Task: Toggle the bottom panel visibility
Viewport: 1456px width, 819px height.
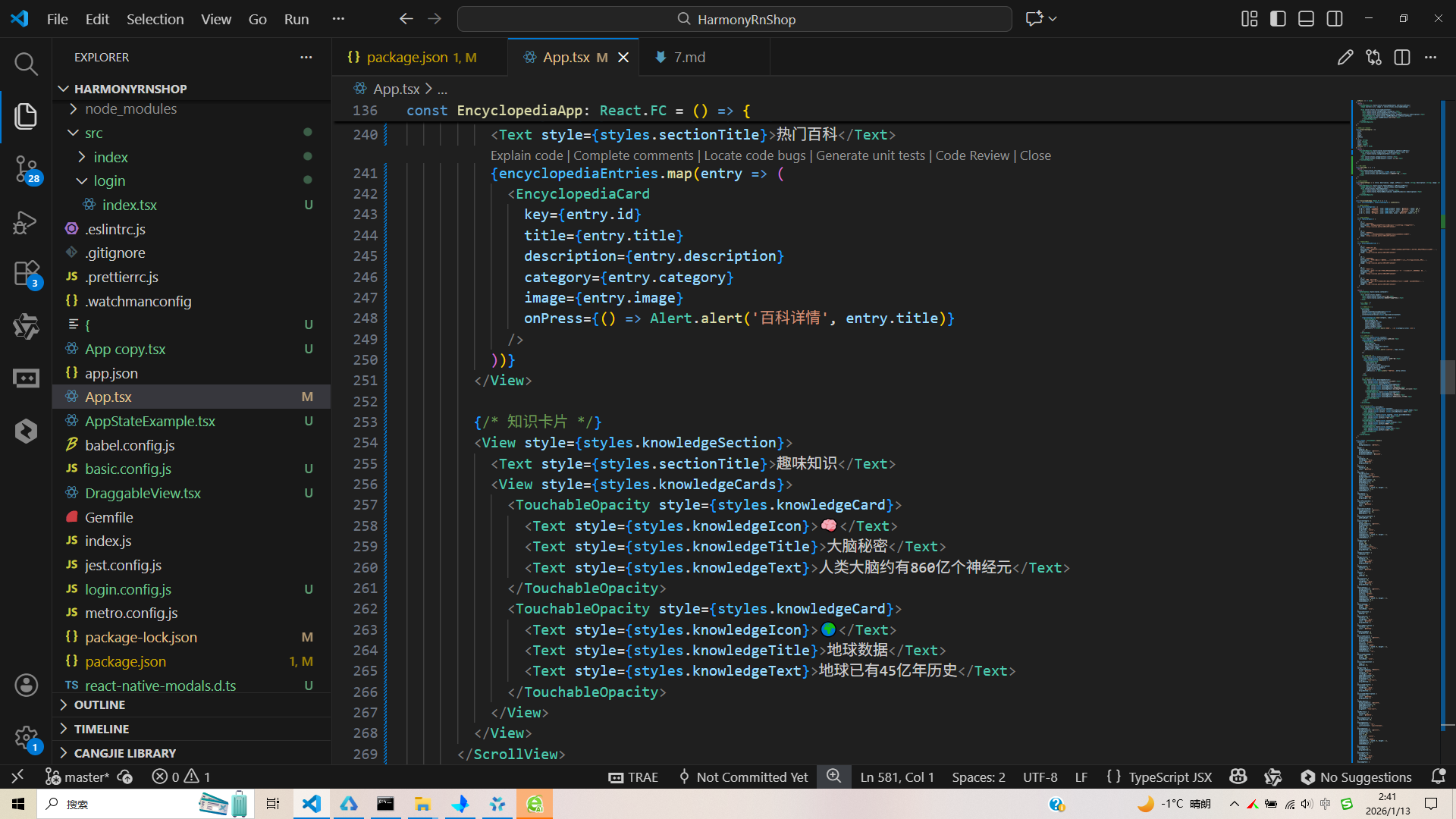Action: click(1306, 19)
